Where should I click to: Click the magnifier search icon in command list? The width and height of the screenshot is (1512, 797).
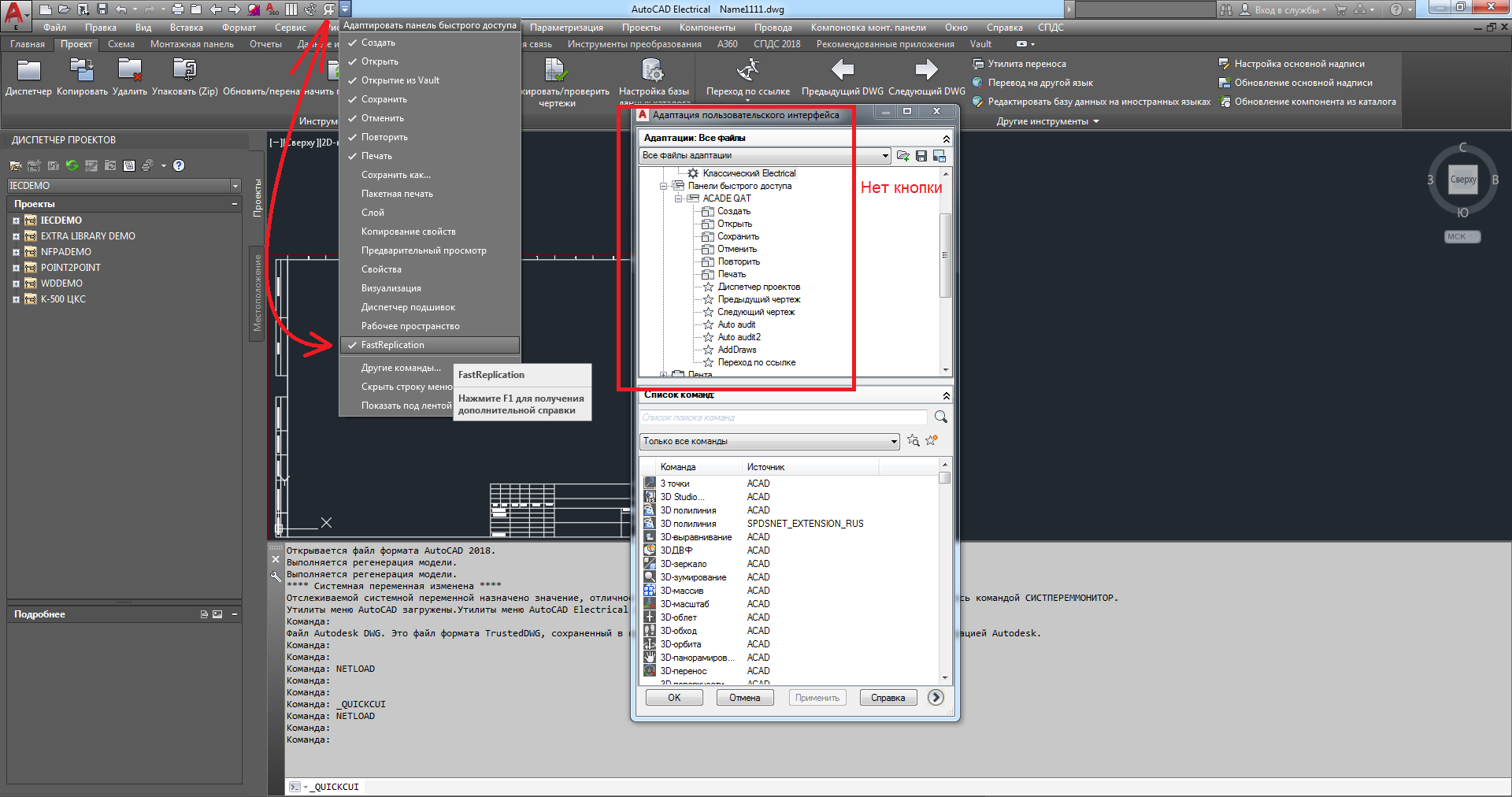click(x=940, y=417)
